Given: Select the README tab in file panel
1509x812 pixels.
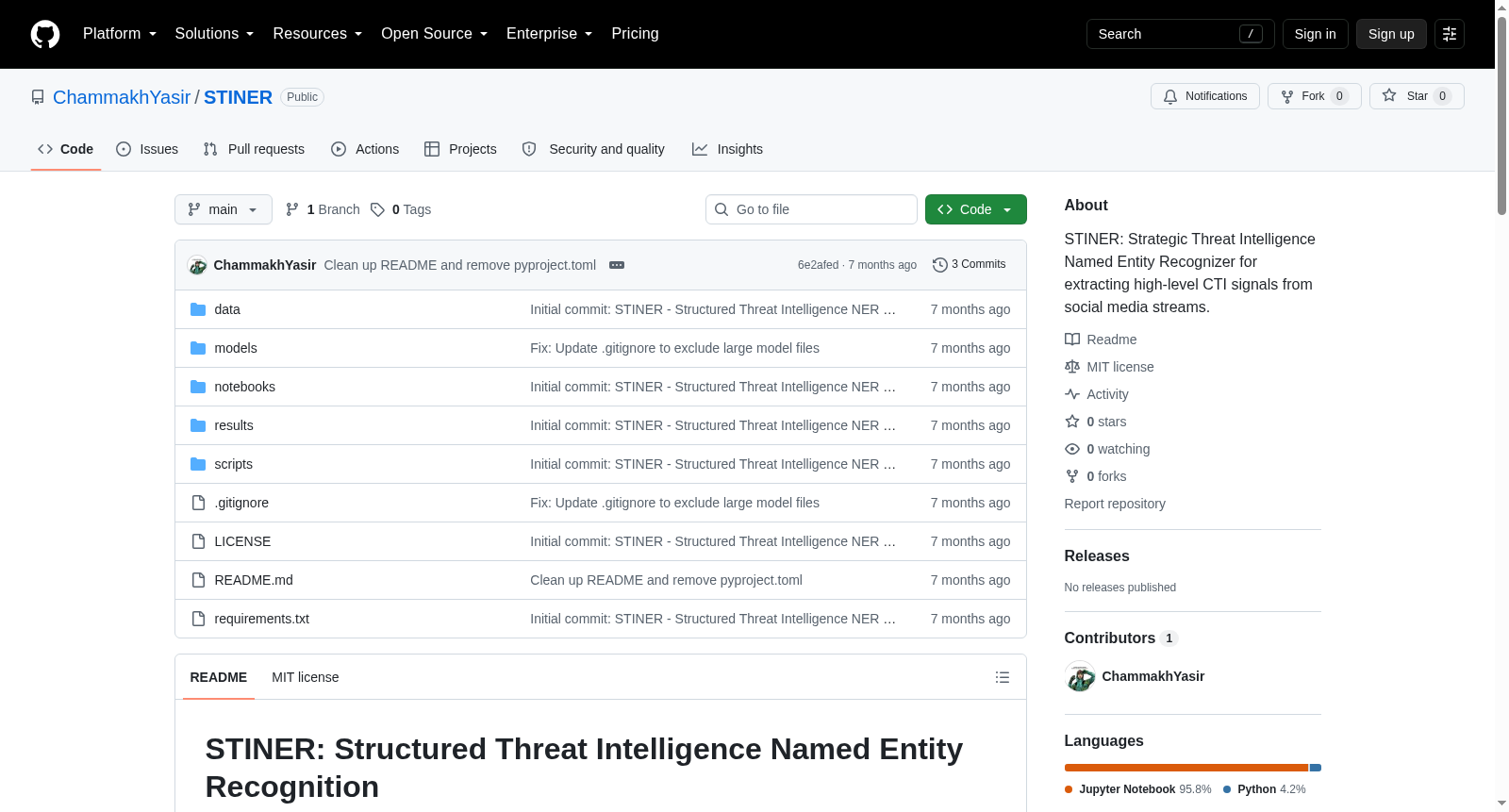Looking at the screenshot, I should pos(219,677).
